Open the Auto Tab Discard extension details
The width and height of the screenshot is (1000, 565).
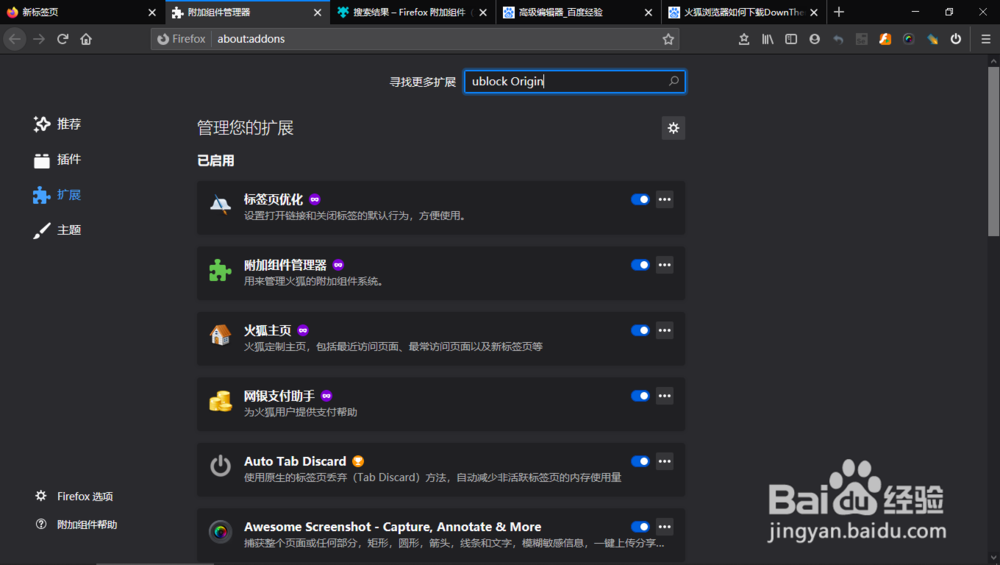click(x=295, y=461)
